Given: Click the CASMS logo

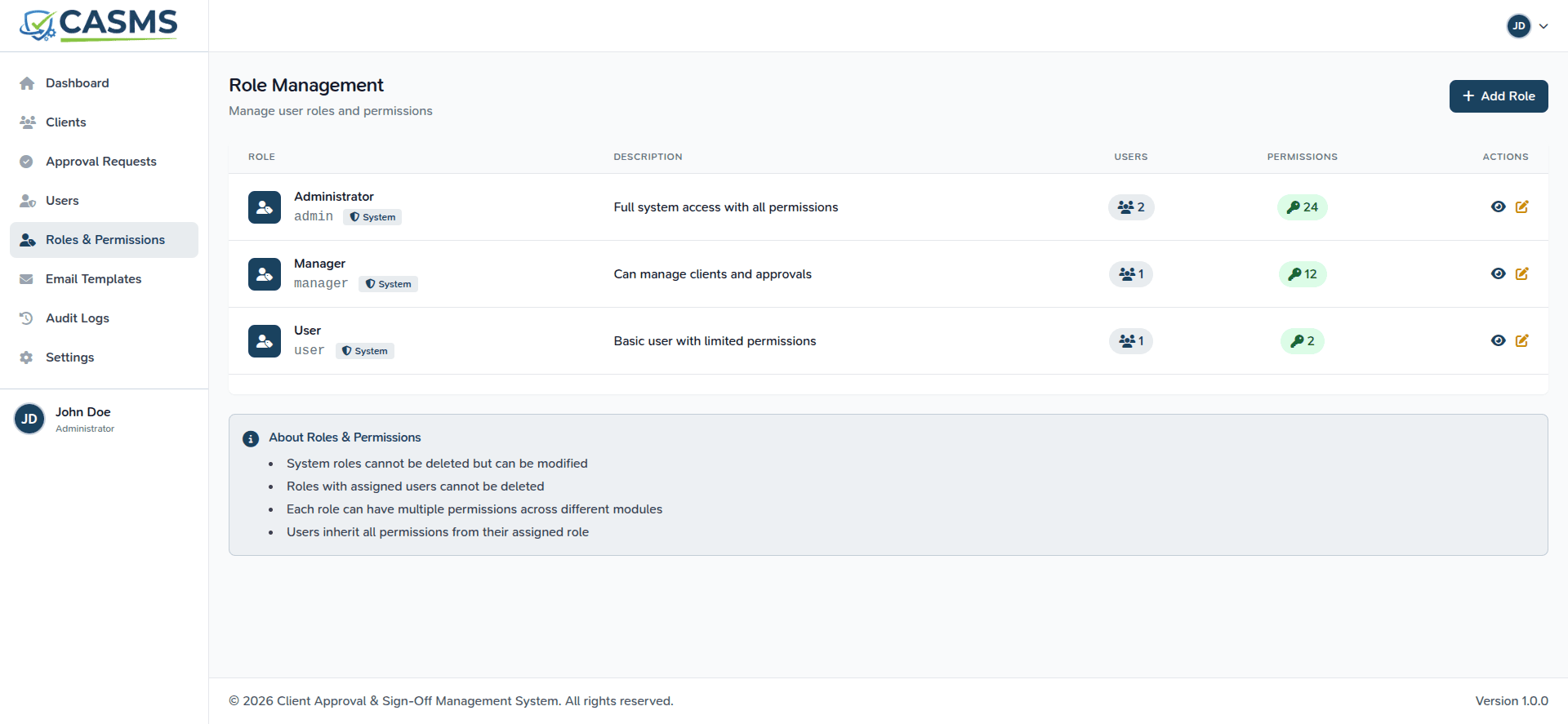Looking at the screenshot, I should click(x=99, y=25).
